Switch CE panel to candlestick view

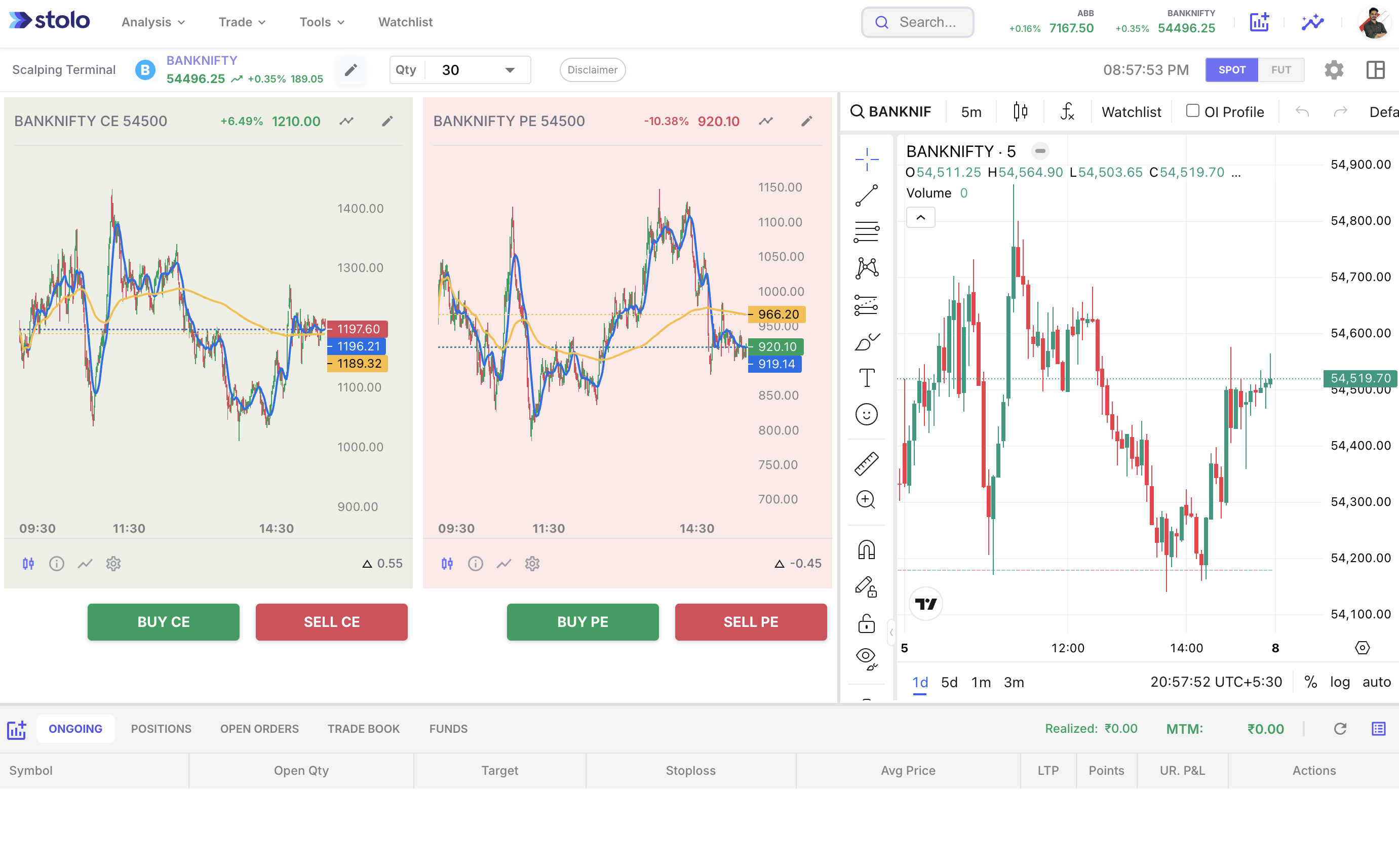(x=28, y=564)
